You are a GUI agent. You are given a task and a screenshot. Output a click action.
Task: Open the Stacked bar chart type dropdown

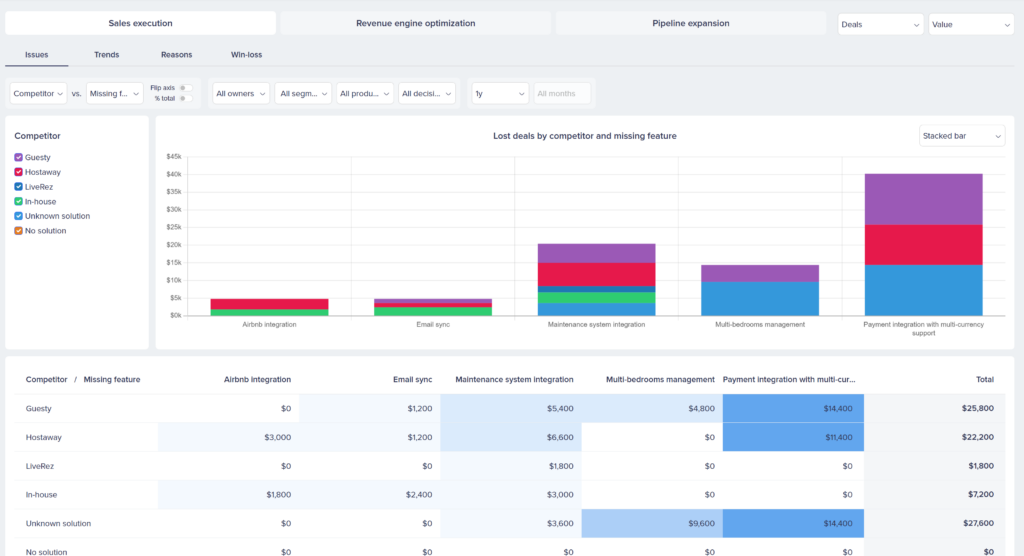tap(962, 136)
